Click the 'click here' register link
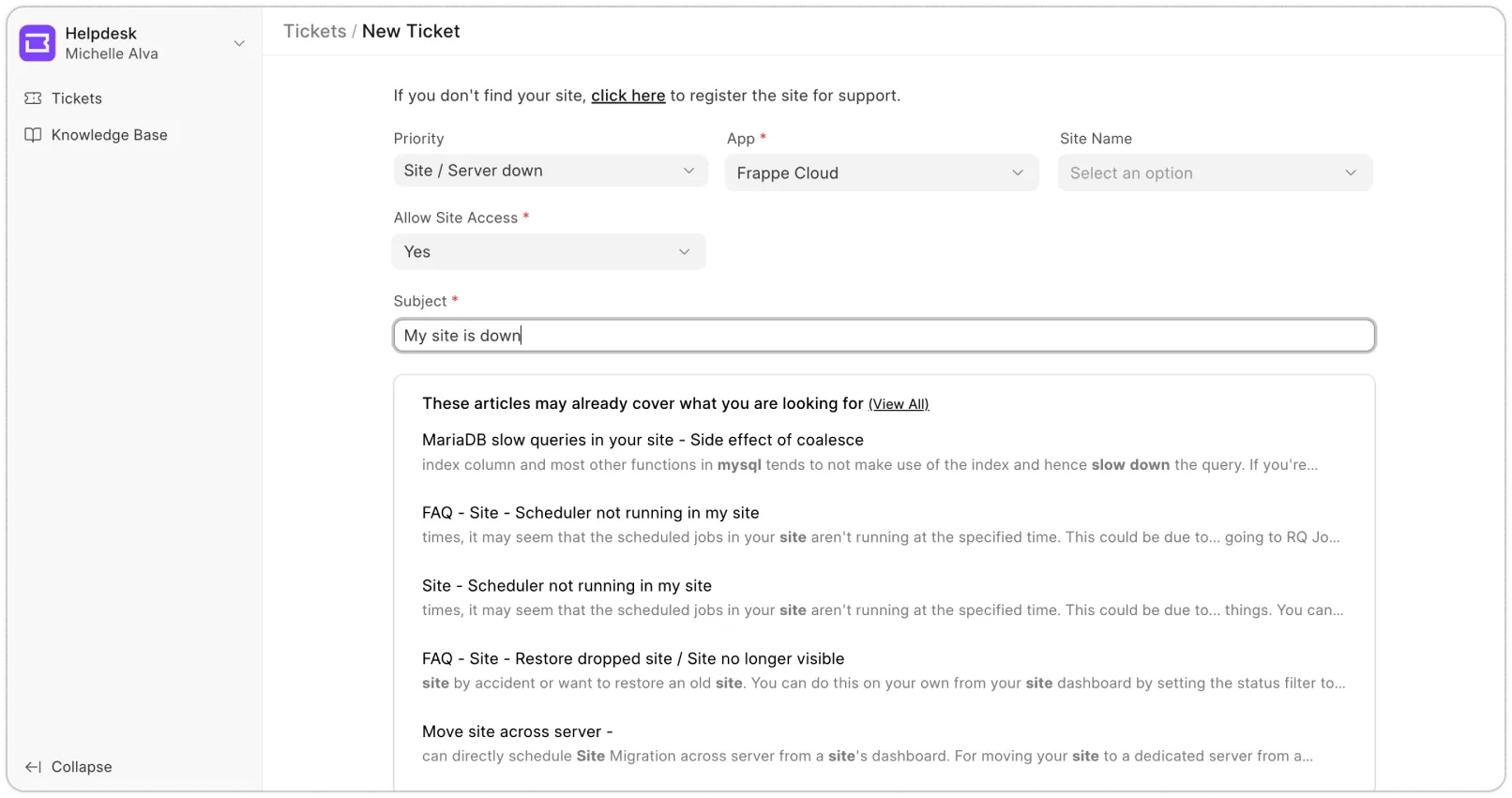 tap(627, 96)
